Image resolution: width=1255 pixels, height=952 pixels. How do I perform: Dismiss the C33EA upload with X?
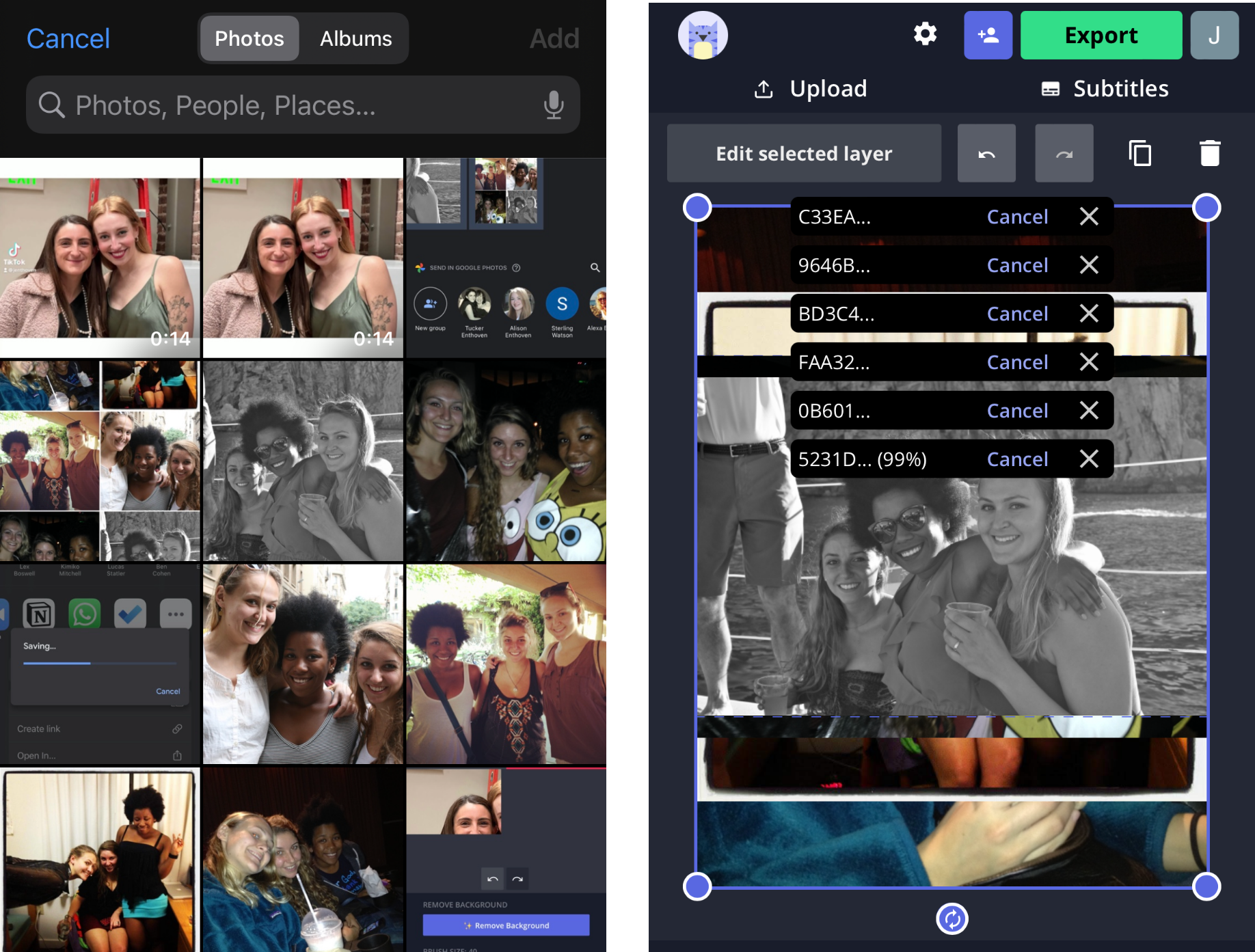(x=1089, y=217)
